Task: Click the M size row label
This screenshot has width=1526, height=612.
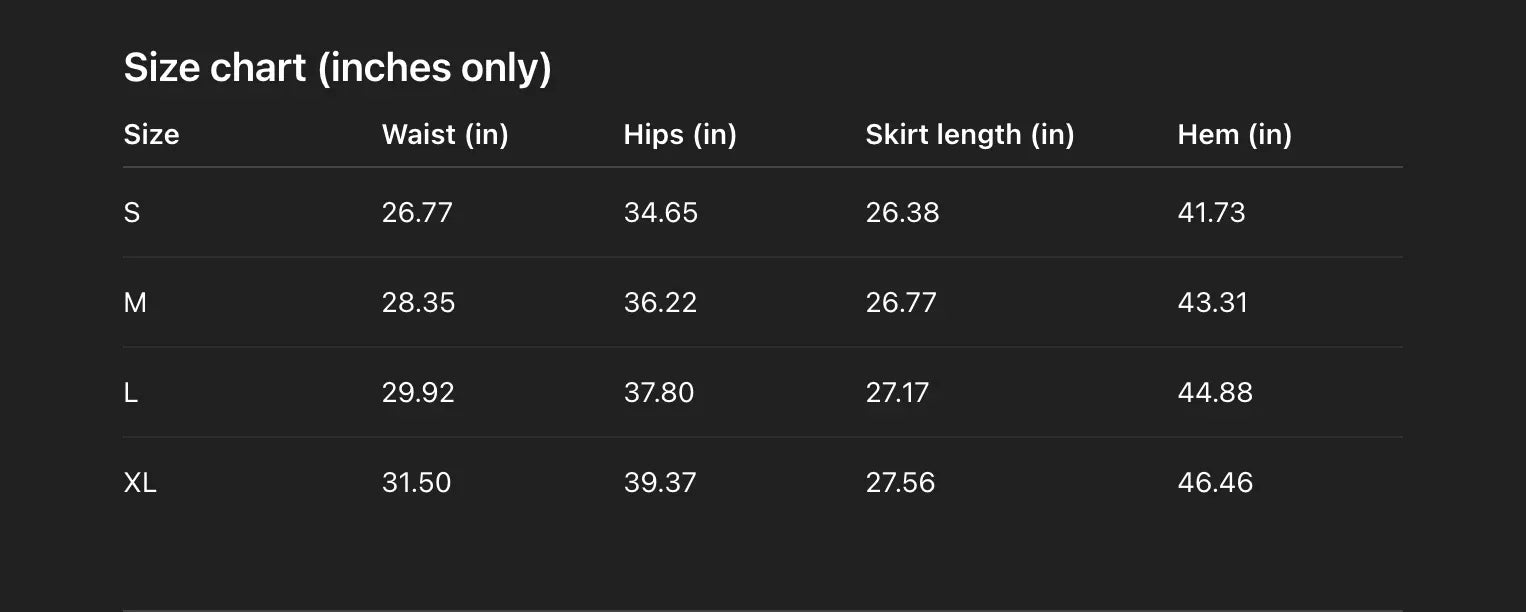Action: tap(135, 303)
